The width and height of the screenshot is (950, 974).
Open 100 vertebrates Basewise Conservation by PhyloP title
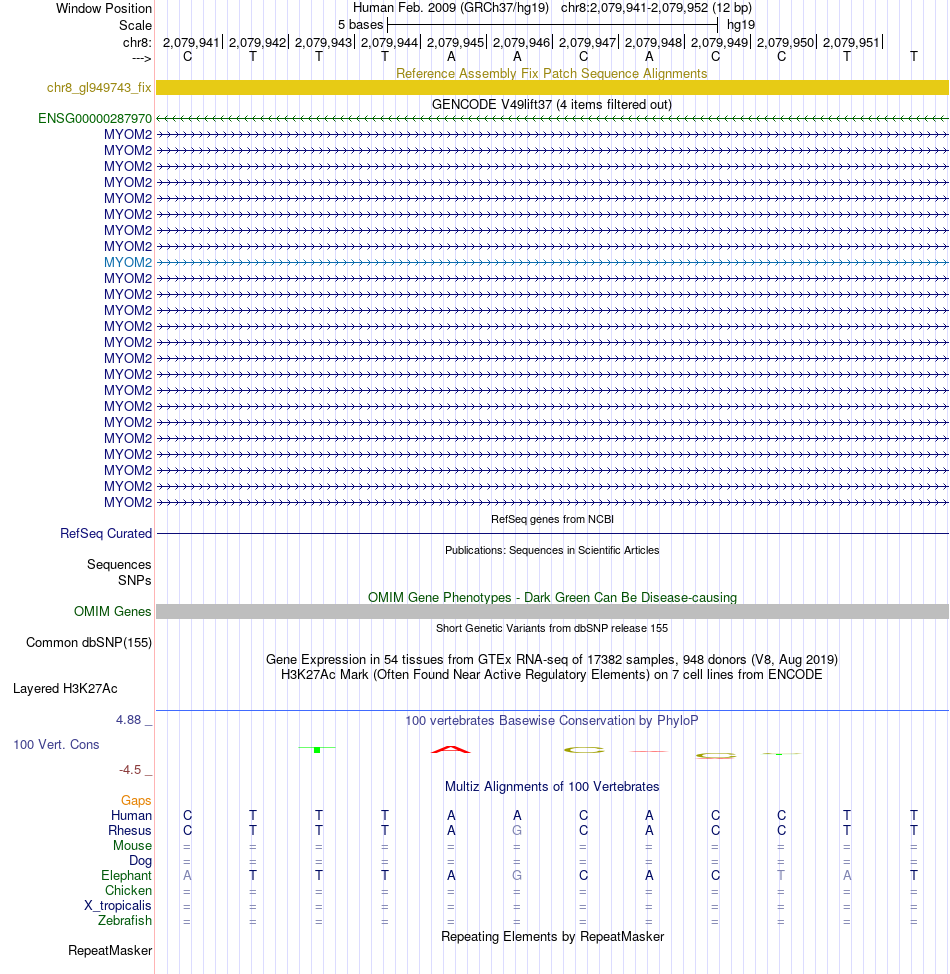tap(552, 721)
